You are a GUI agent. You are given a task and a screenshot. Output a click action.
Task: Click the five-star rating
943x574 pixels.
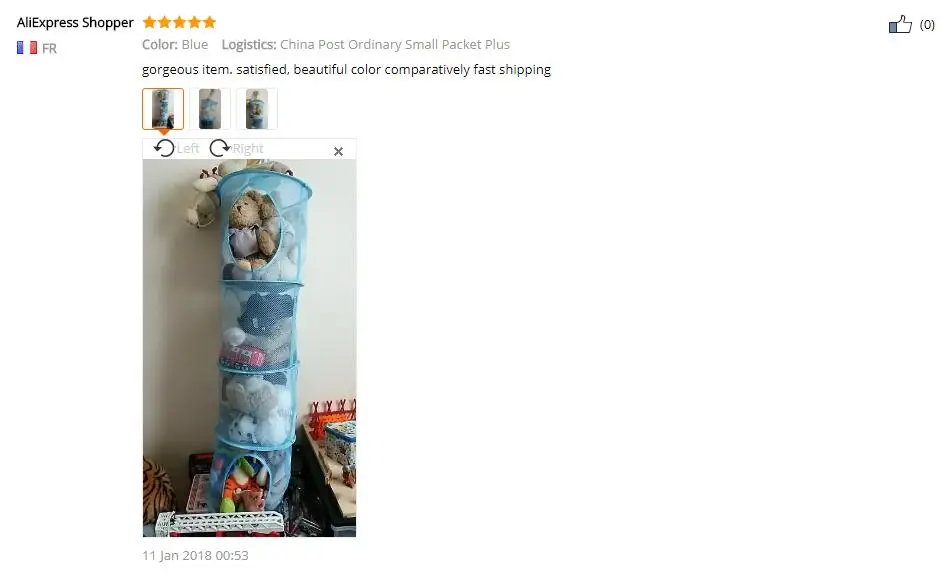click(179, 22)
